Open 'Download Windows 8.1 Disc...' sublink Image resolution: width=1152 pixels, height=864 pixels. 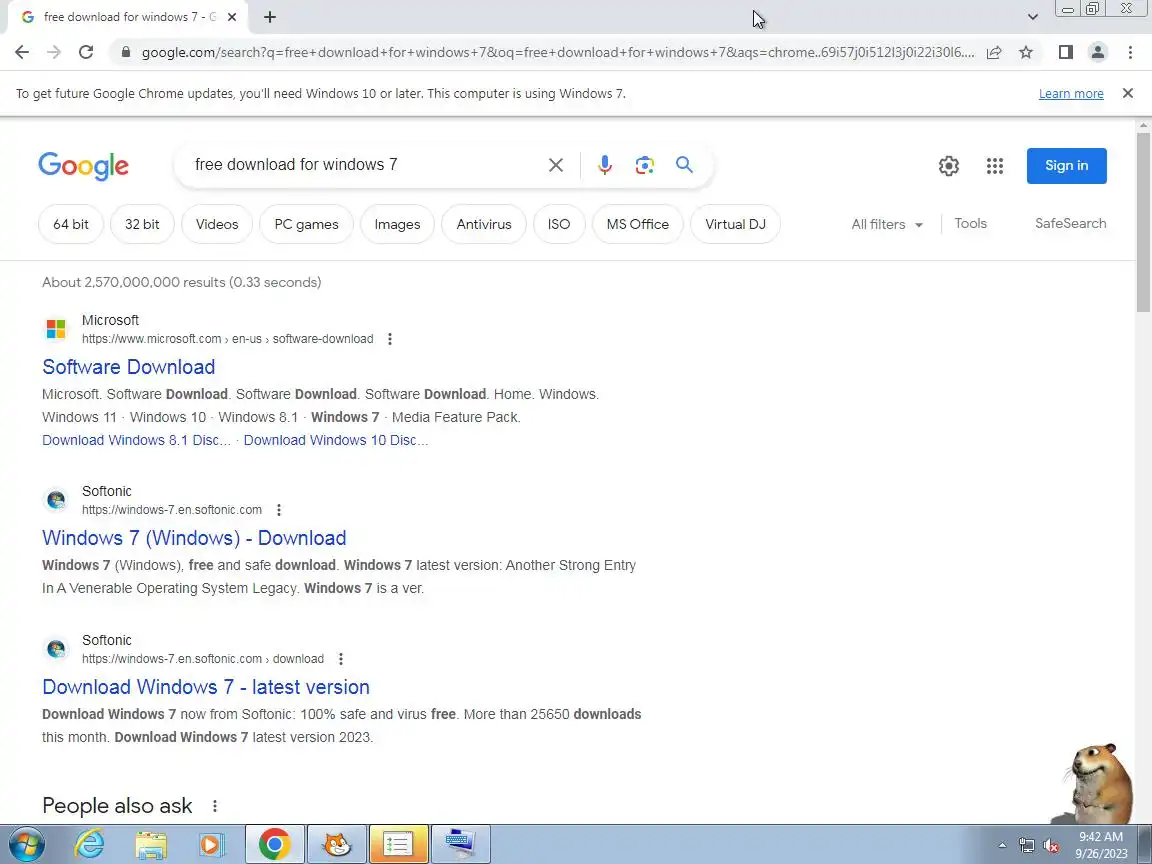point(136,440)
